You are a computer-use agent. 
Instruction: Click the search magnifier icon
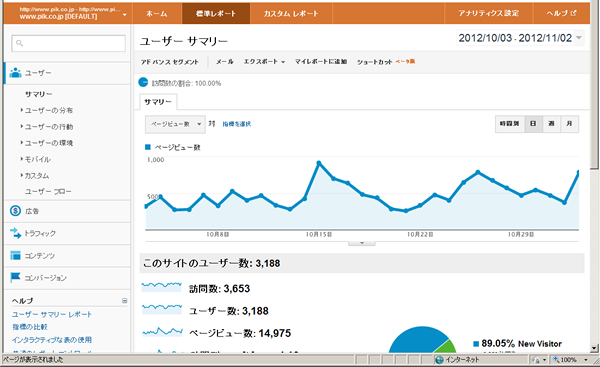[20, 43]
